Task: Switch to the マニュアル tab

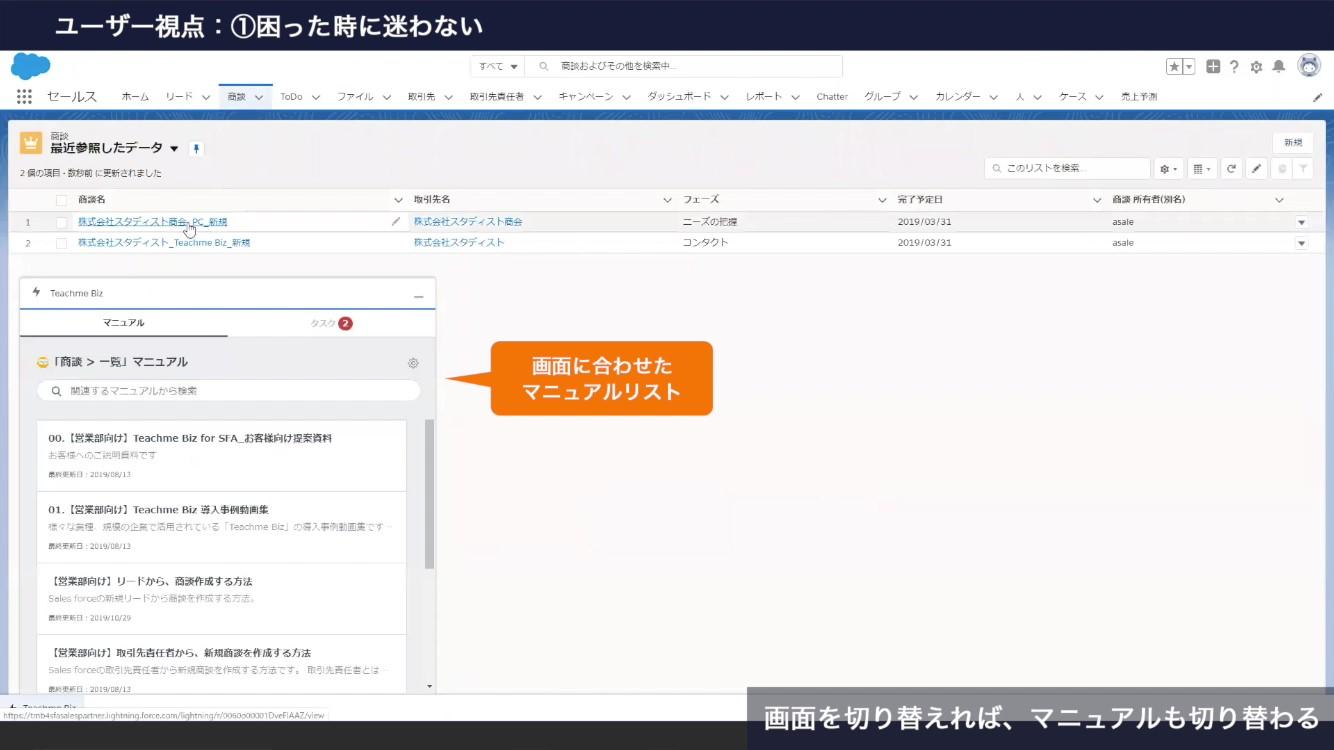Action: 123,323
